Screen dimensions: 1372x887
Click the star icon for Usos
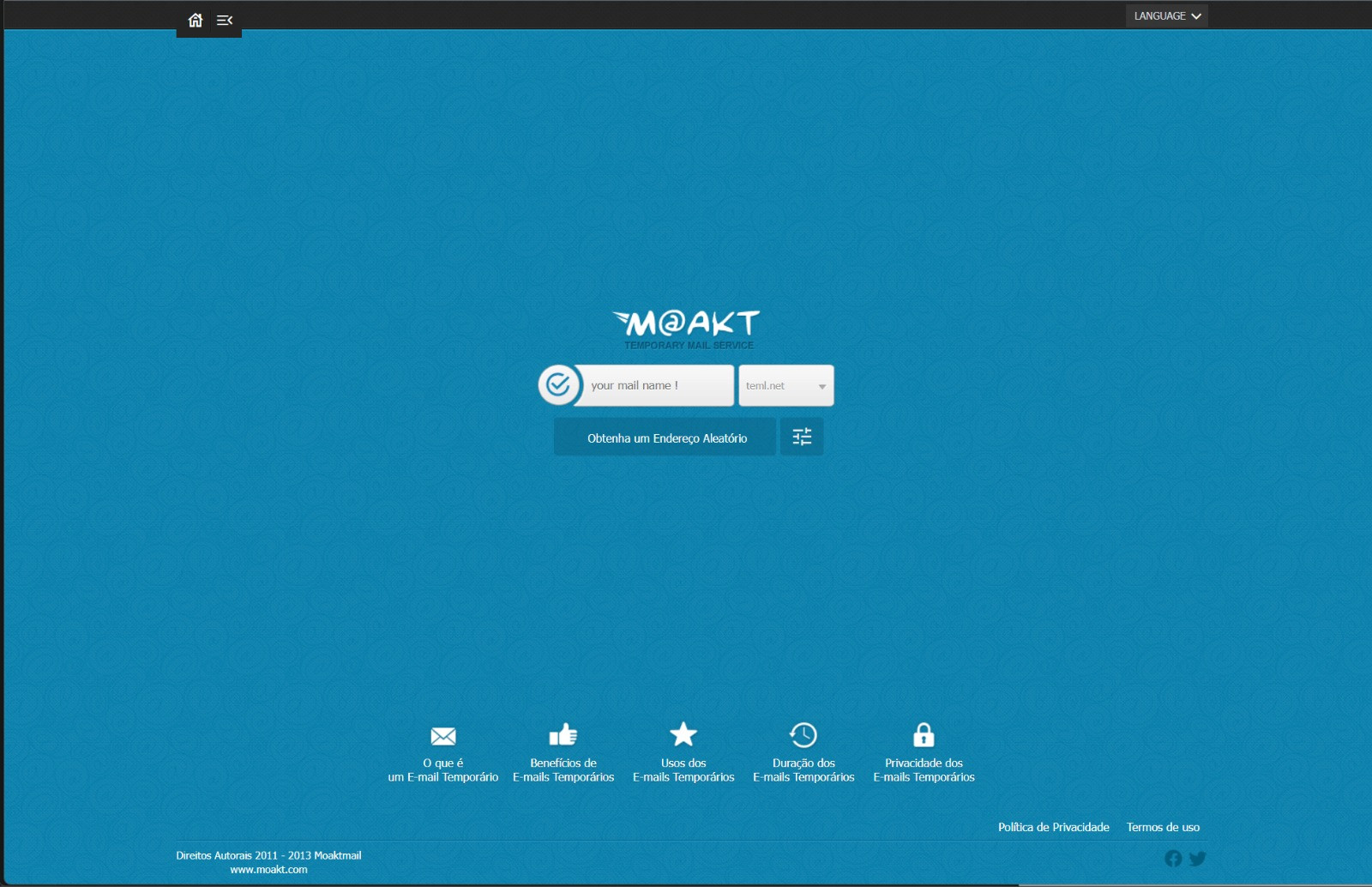tap(683, 734)
